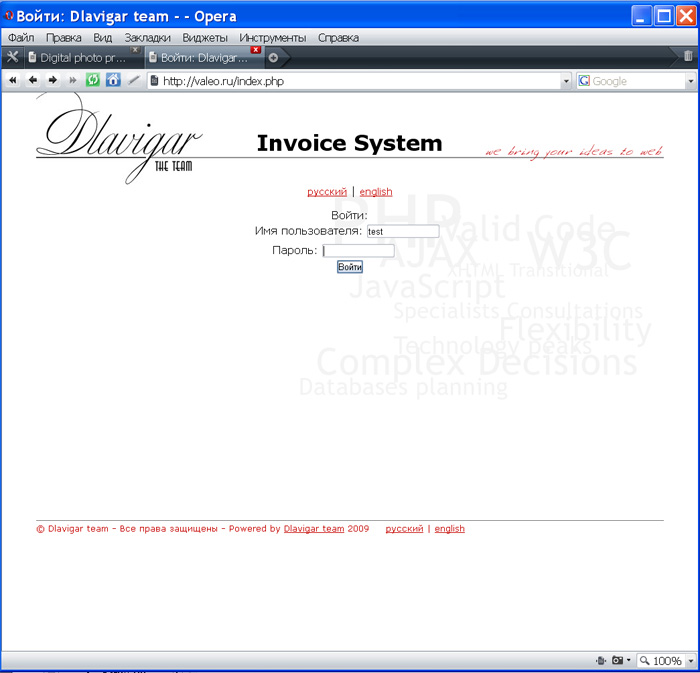Viewport: 700px width, 673px height.
Task: Click the status bar view mode icon
Action: click(x=601, y=660)
